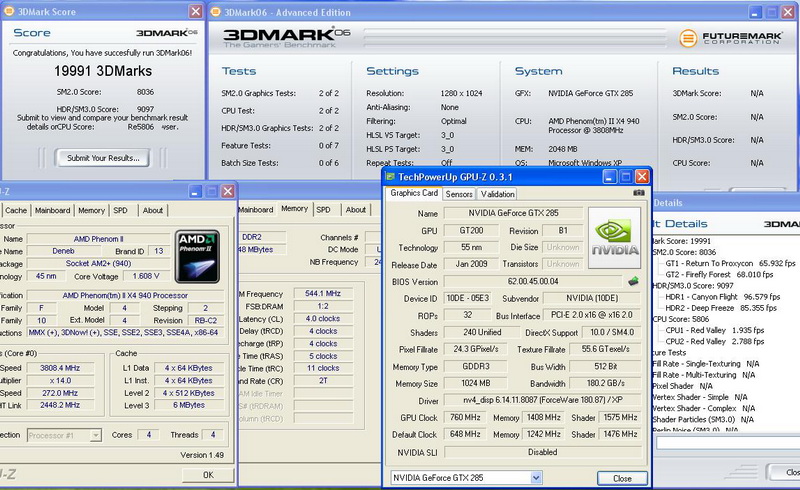Select GT2 - Firefly Forest result

point(719,275)
